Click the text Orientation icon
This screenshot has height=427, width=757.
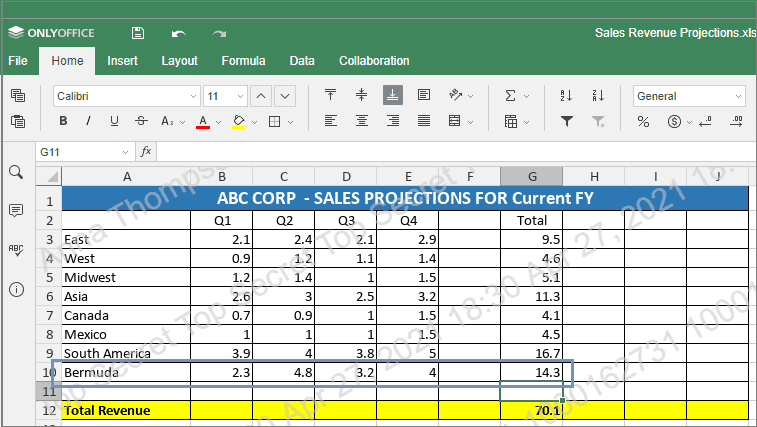click(x=456, y=95)
